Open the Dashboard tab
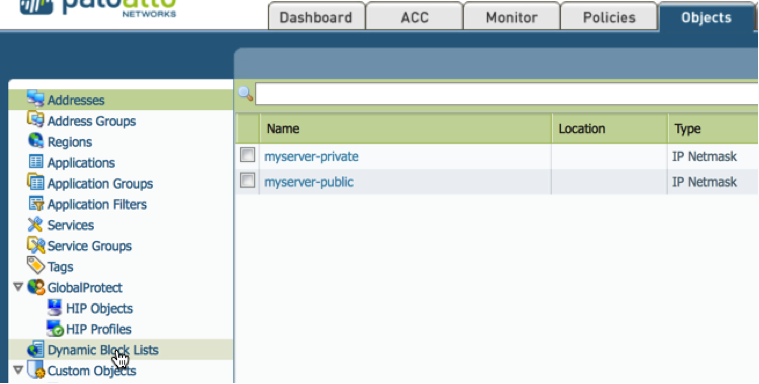 pos(316,17)
